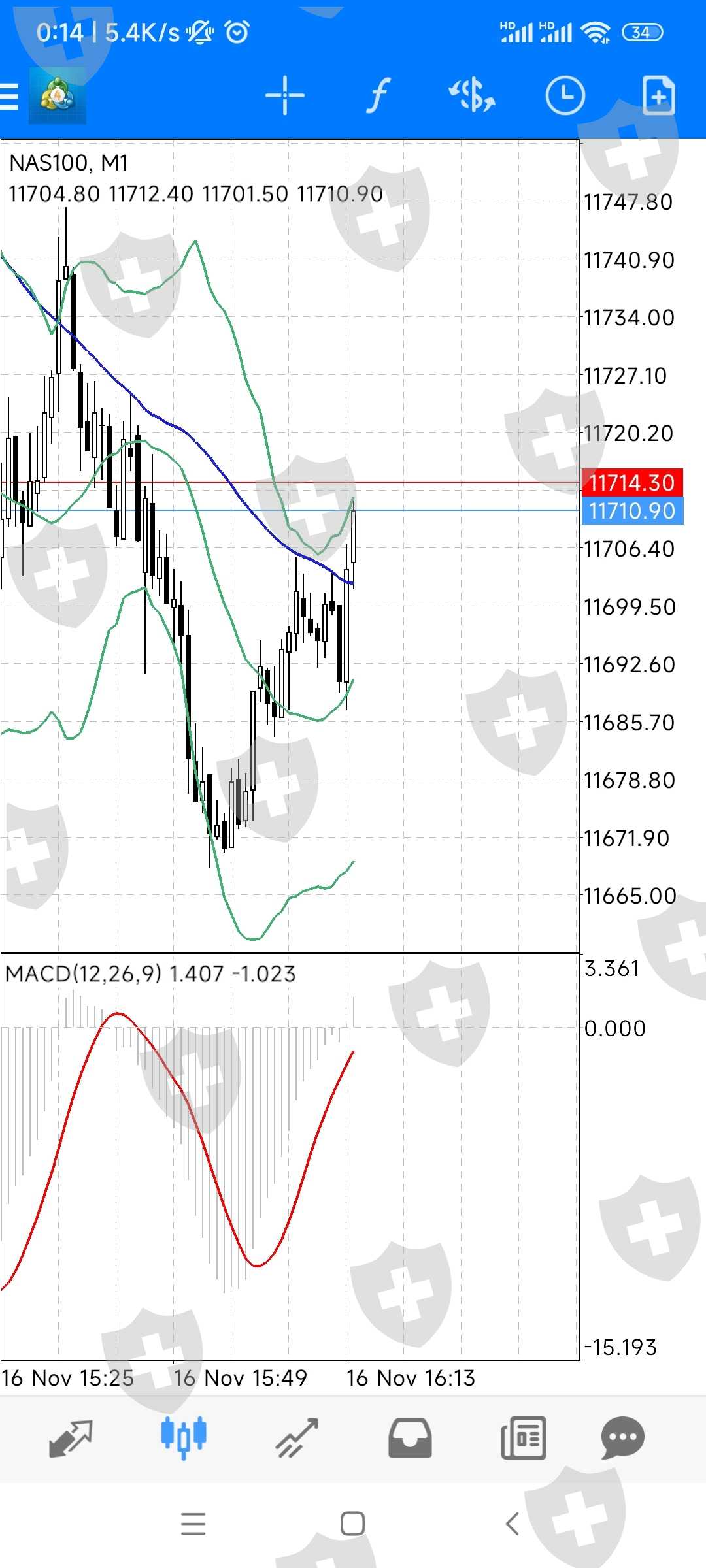Tap the battery indicator in status bar
The width and height of the screenshot is (706, 1568).
643,32
